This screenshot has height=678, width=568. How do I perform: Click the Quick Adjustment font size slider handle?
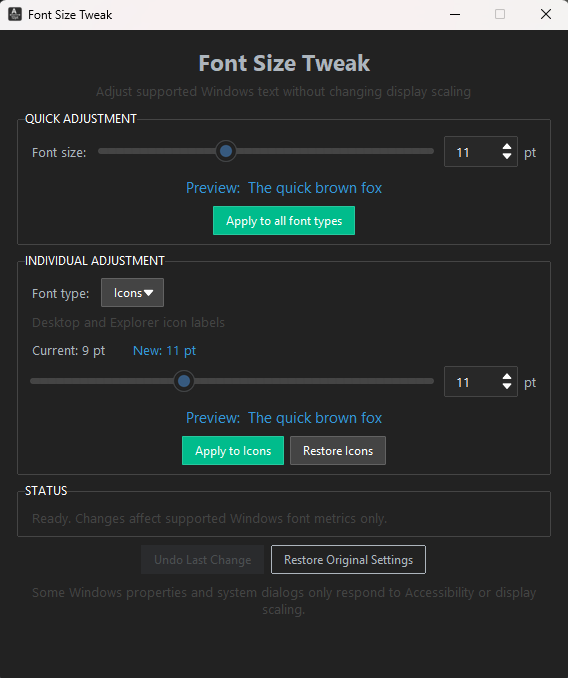tap(226, 151)
